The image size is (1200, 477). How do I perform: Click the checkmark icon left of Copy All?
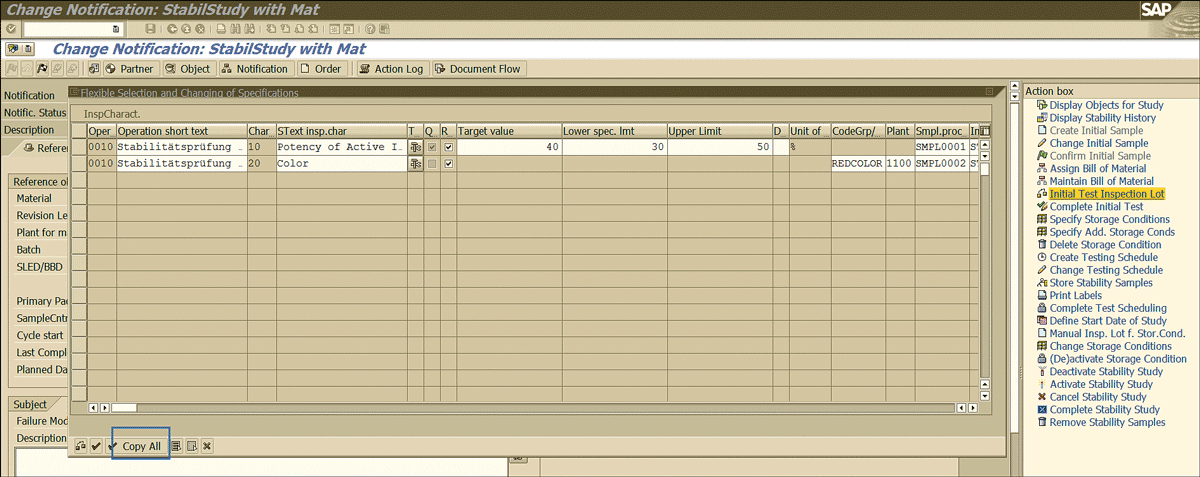click(x=96, y=446)
